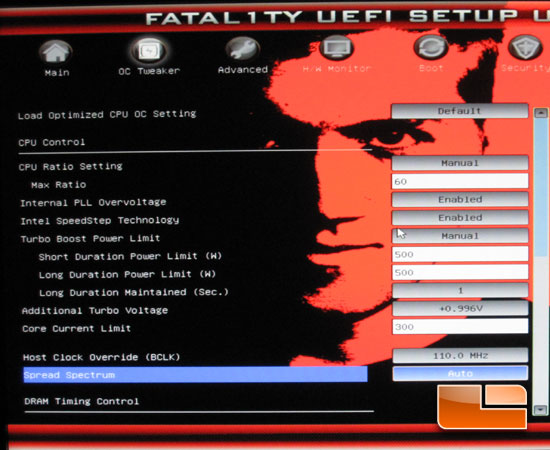
Task: Select the CPU Ratio Setting label
Action: point(71,166)
